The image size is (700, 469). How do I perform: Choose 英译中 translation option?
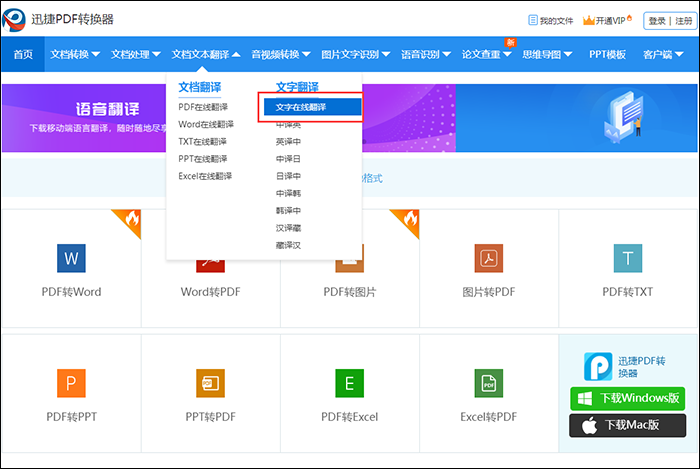(288, 141)
